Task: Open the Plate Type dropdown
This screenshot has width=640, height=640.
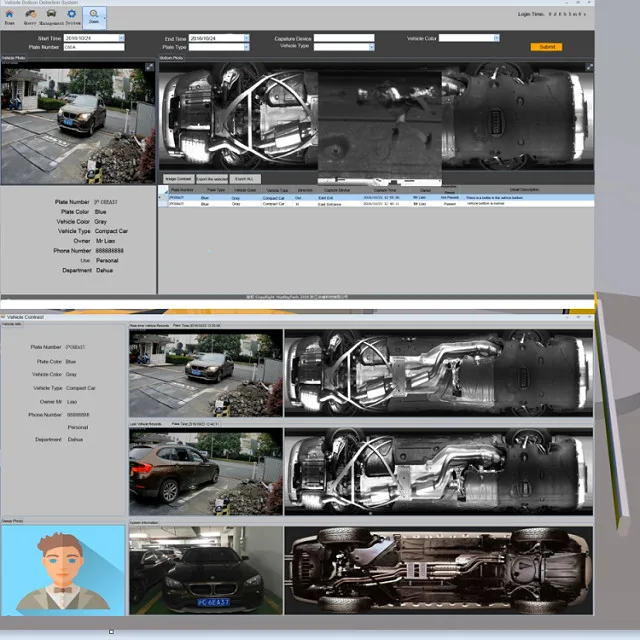Action: click(246, 47)
